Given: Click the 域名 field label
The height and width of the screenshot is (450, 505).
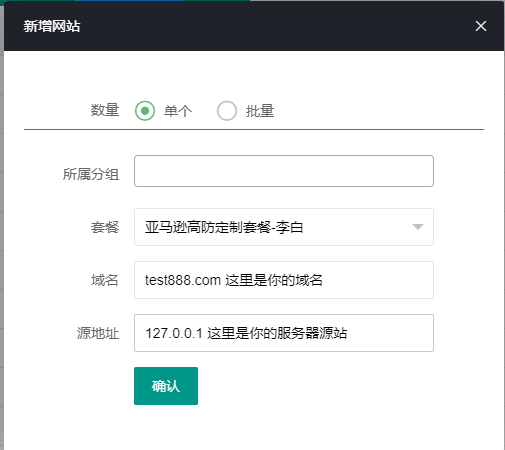Looking at the screenshot, I should point(105,280).
